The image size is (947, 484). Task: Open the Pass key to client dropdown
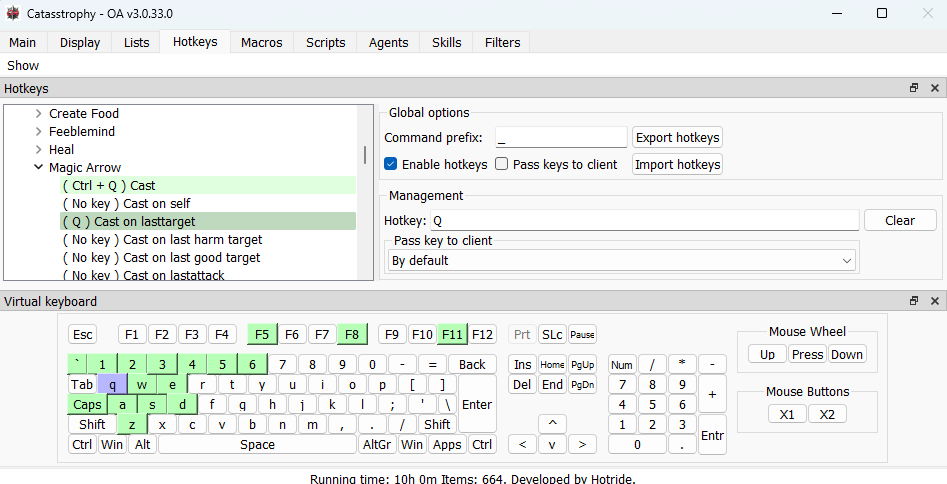pos(620,261)
